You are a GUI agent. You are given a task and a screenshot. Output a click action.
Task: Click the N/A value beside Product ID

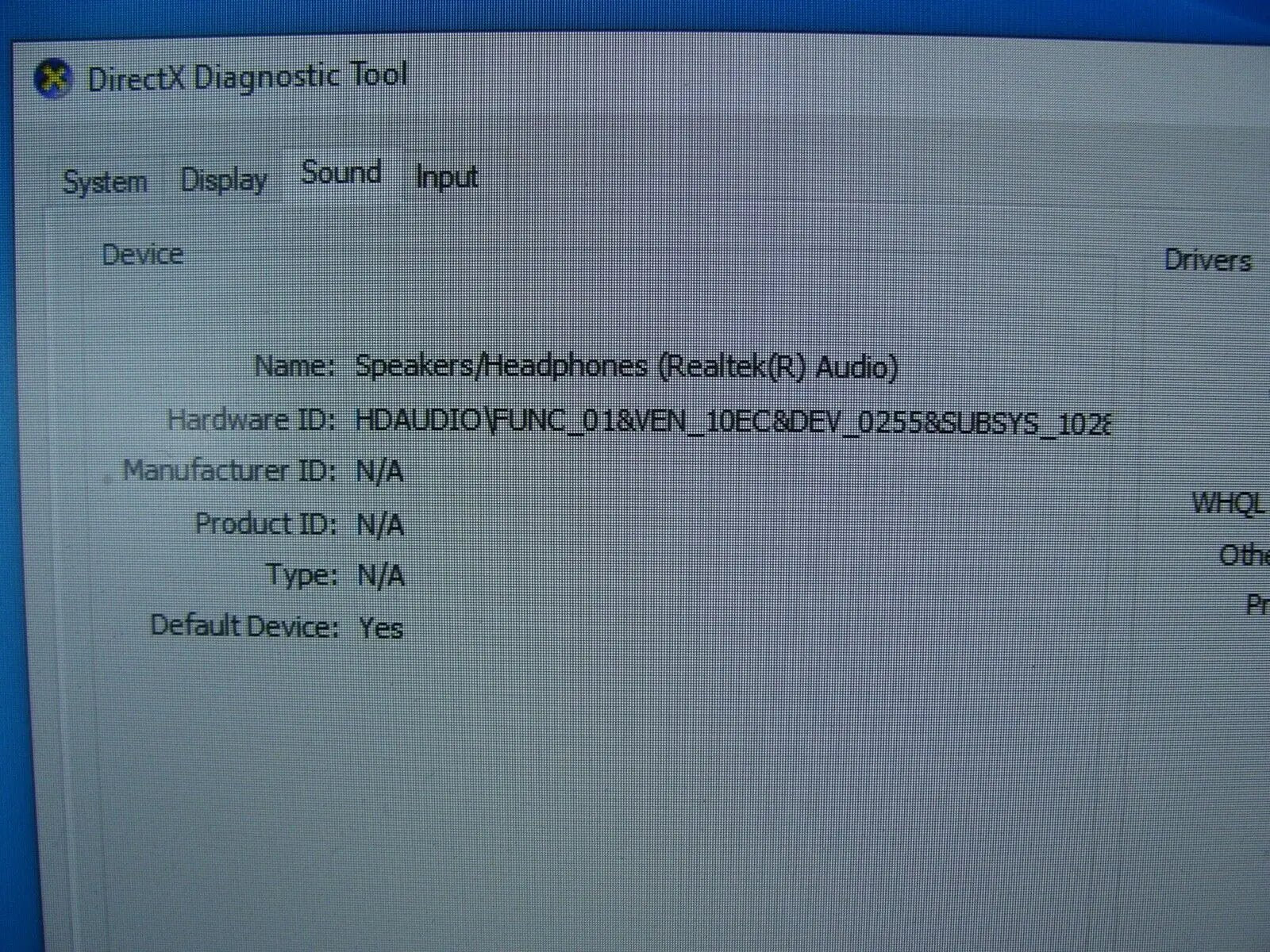pyautogui.click(x=380, y=524)
